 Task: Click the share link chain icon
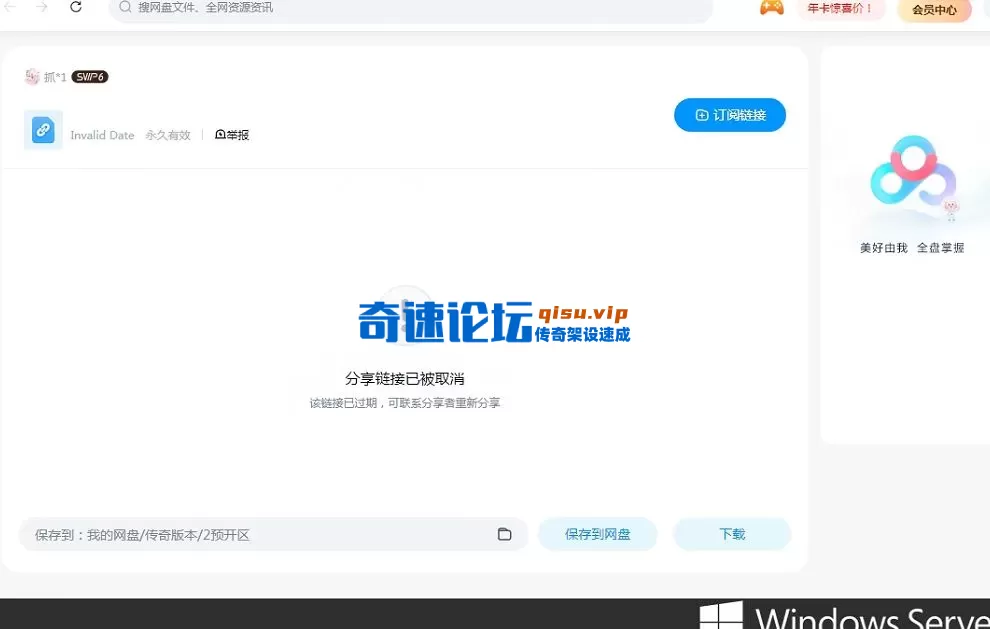[x=42, y=129]
